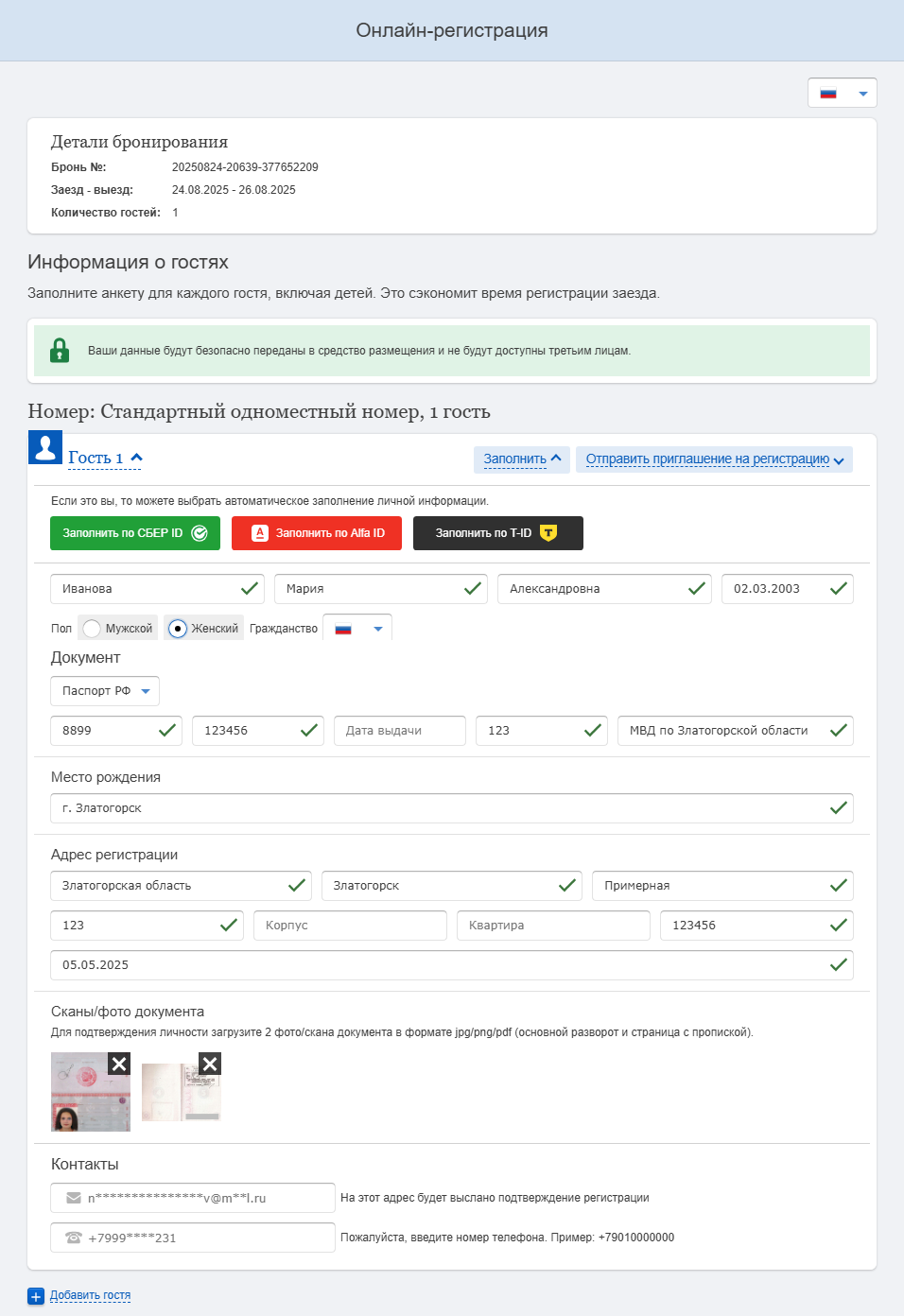Click the СБЕР ID logo icon

(200, 533)
